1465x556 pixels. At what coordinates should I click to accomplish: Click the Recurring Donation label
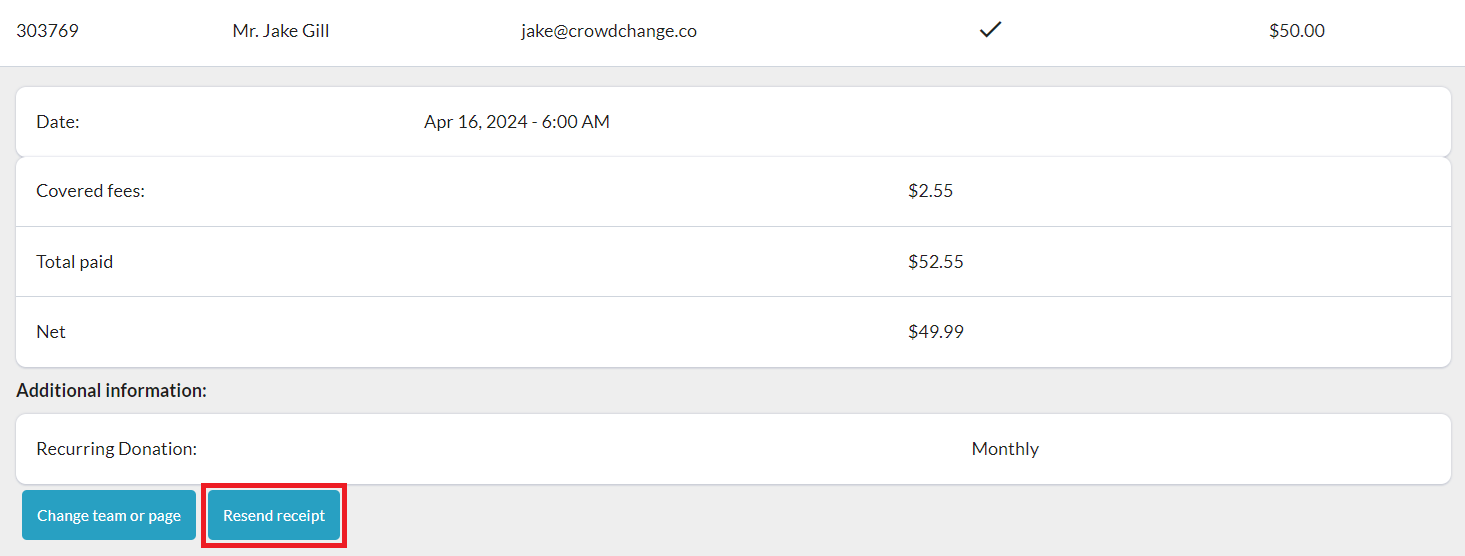click(117, 449)
